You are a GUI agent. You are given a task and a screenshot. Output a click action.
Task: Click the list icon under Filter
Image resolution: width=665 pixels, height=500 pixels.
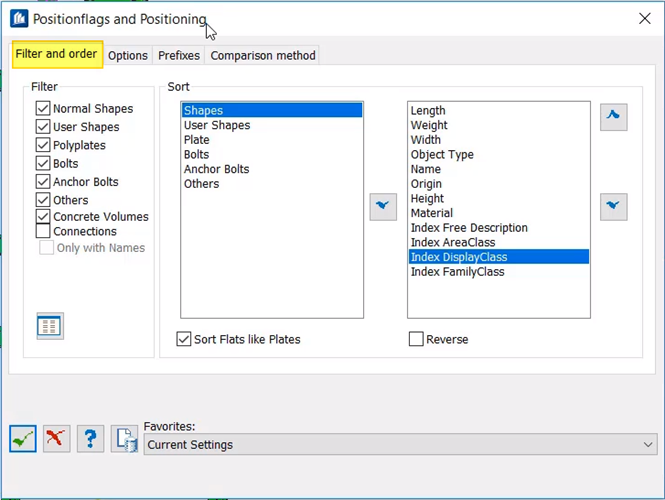point(50,326)
